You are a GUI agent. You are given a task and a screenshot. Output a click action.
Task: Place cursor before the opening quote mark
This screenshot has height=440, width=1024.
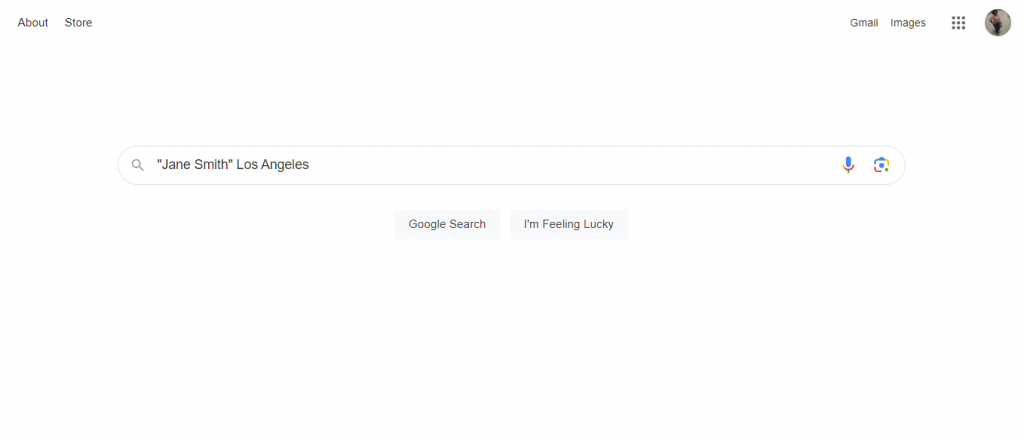coord(157,165)
